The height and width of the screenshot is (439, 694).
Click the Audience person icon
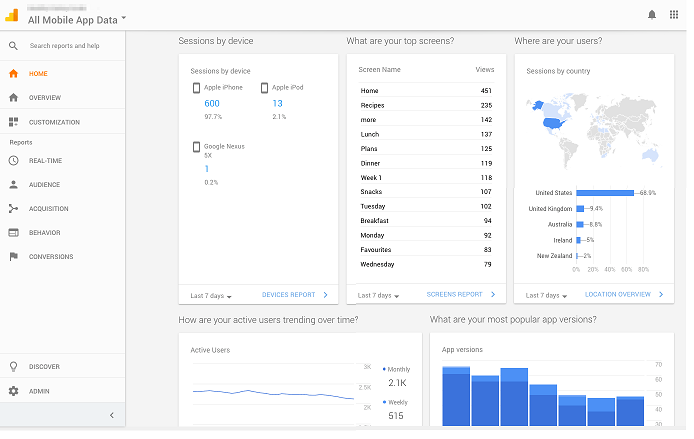(13, 185)
